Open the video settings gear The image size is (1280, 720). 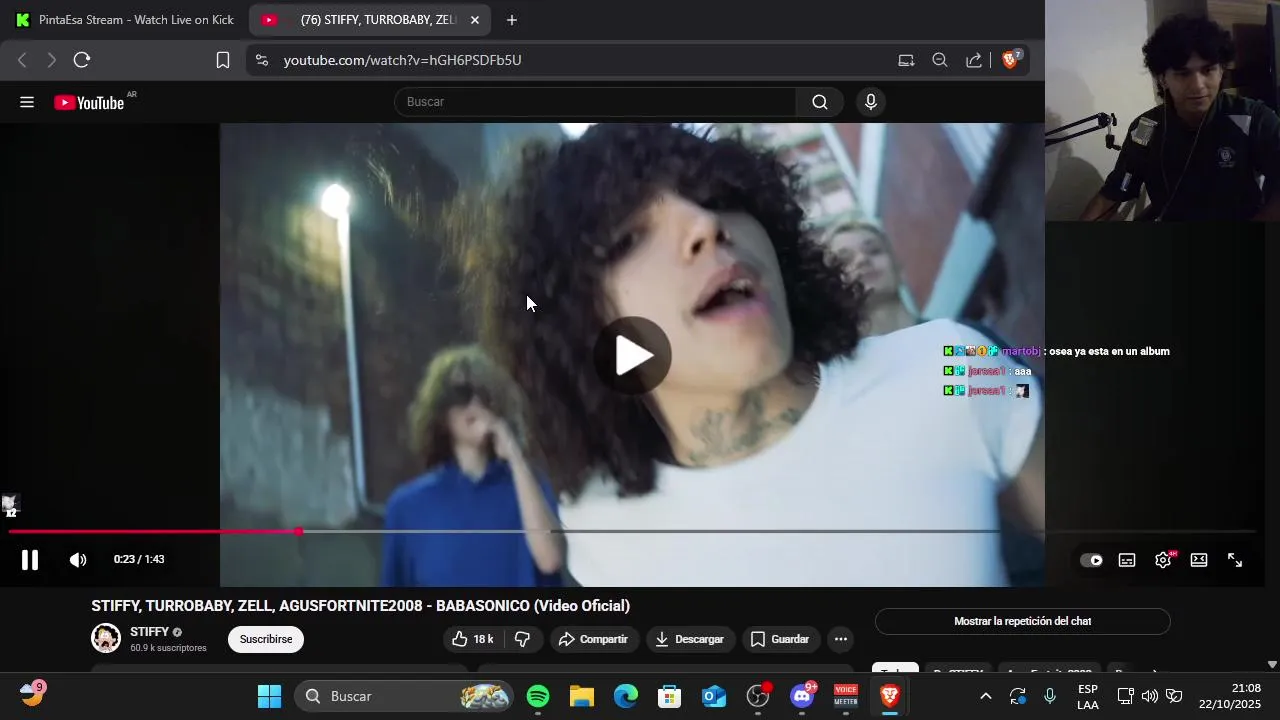pos(1163,560)
